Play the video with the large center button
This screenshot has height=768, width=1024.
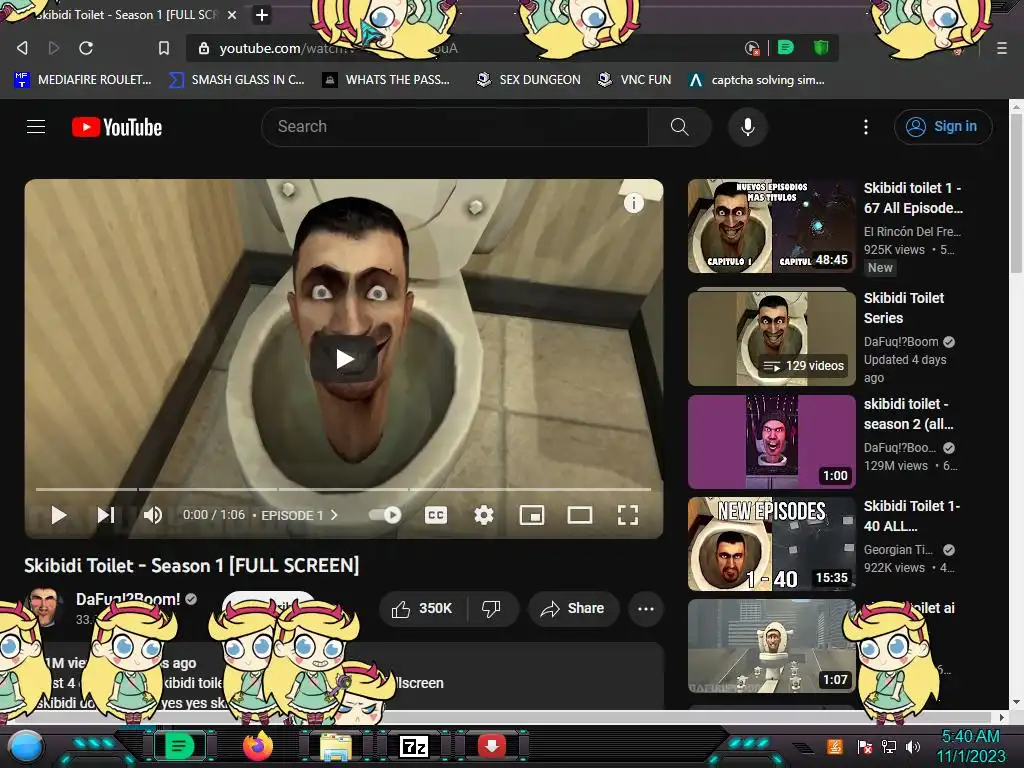[344, 359]
